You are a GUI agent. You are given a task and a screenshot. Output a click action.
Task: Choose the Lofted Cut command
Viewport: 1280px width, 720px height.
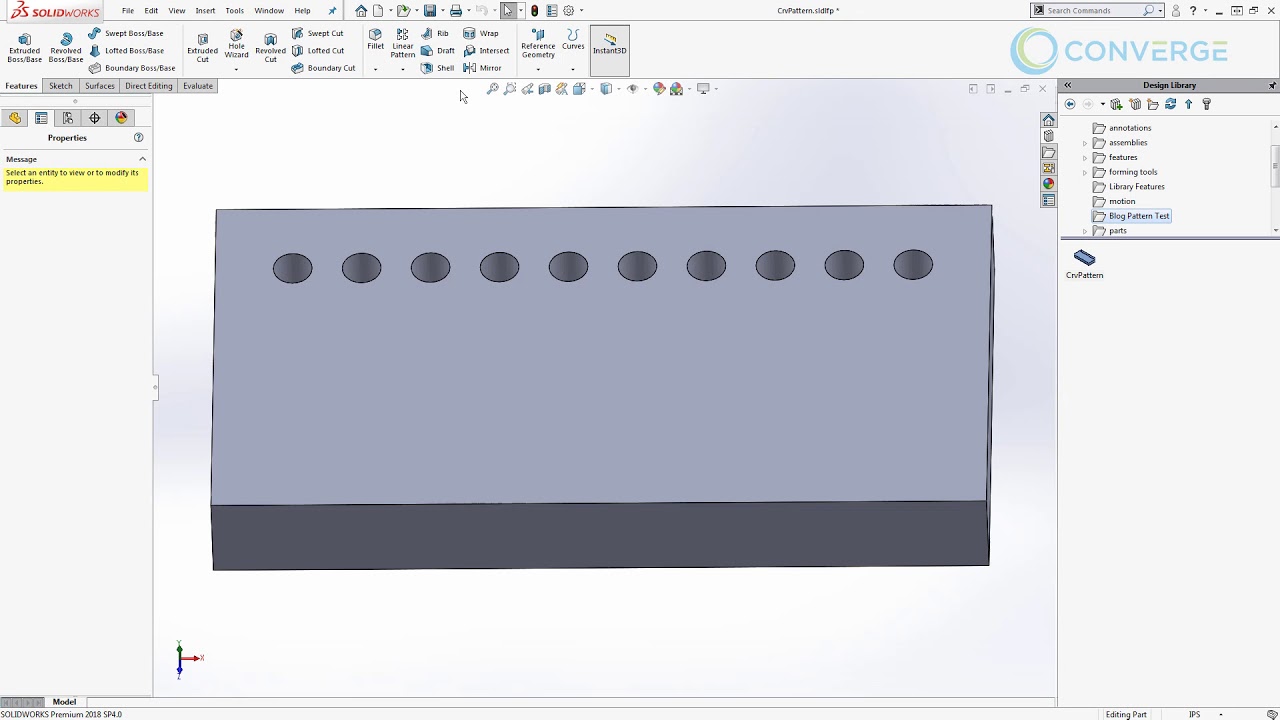pos(317,50)
